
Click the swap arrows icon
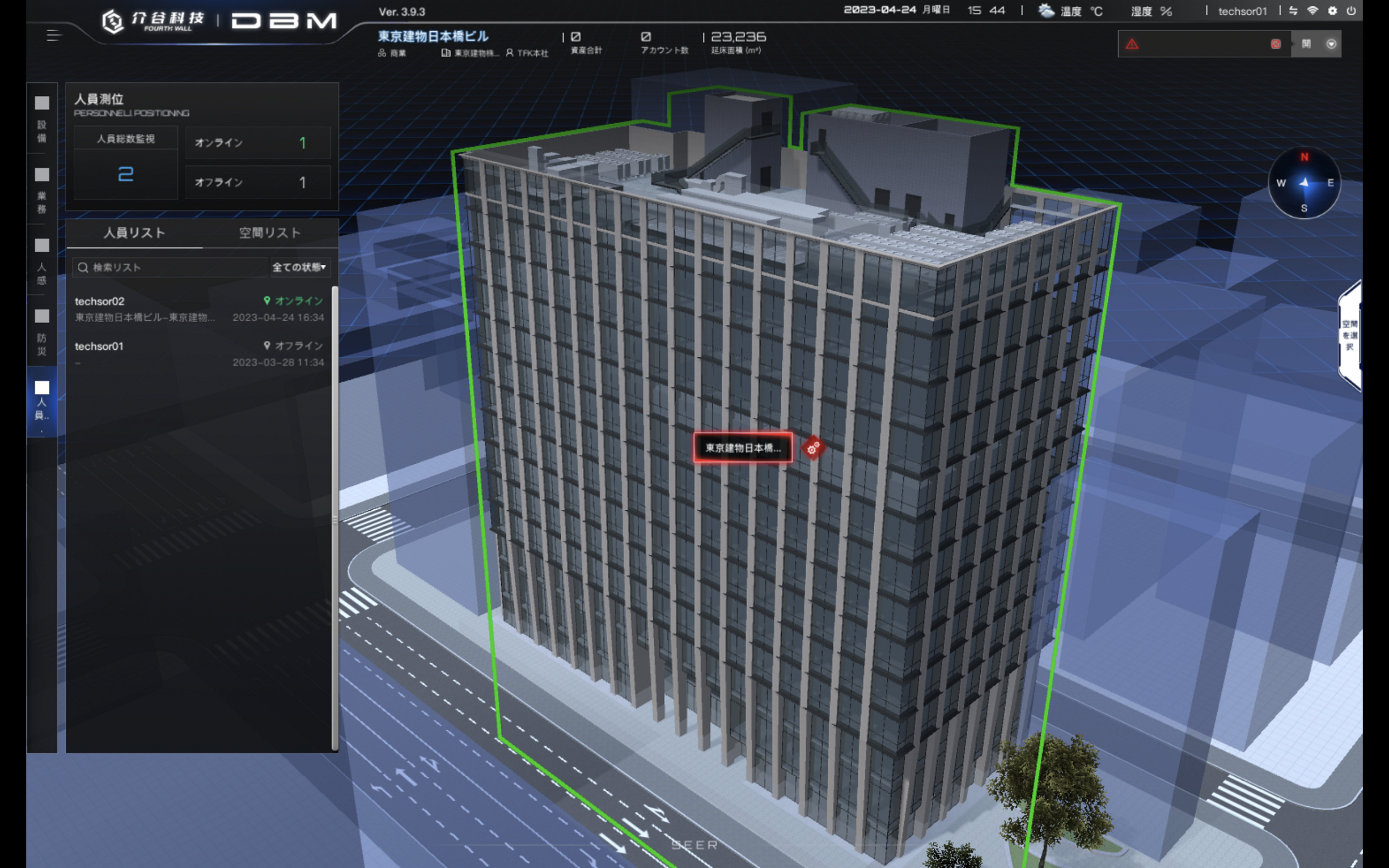tap(1293, 11)
